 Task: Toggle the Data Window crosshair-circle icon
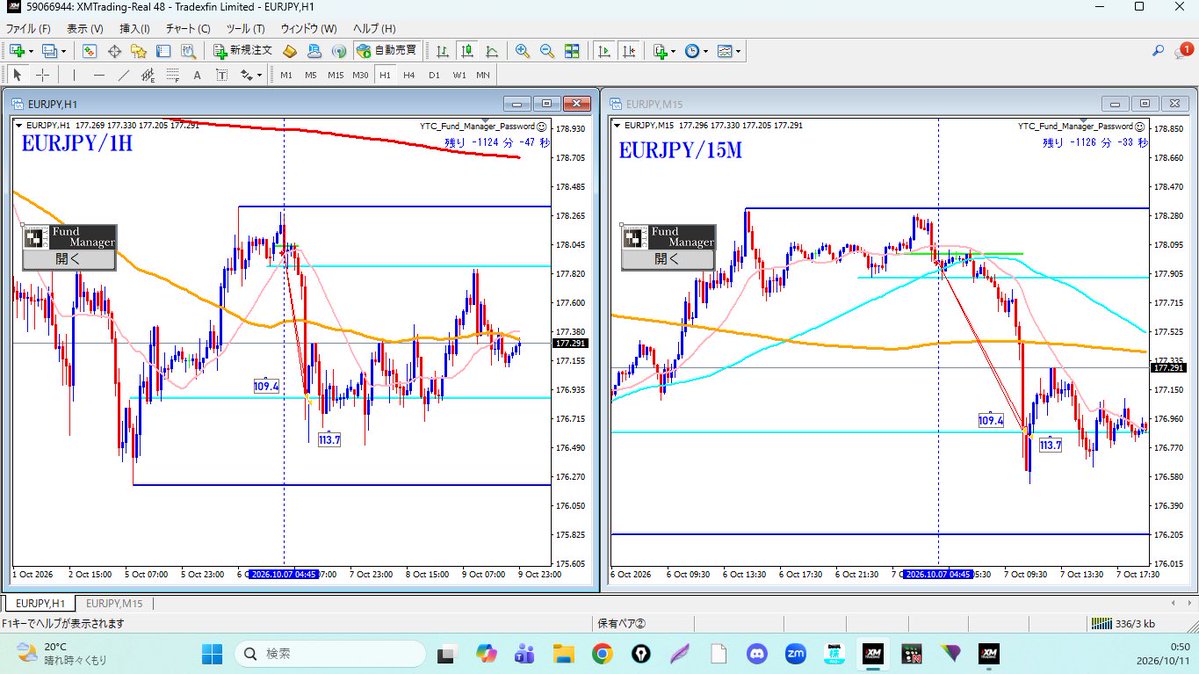click(114, 51)
